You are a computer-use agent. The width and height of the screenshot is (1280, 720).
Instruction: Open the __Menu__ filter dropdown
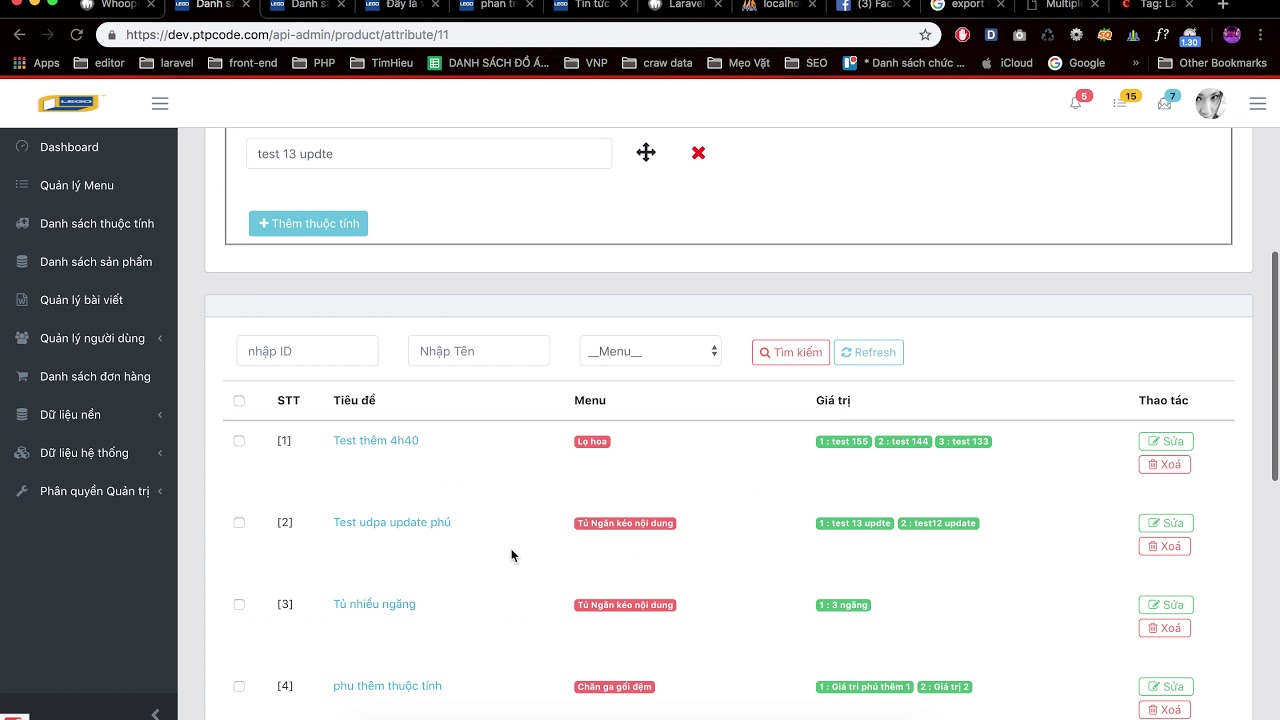coord(650,351)
